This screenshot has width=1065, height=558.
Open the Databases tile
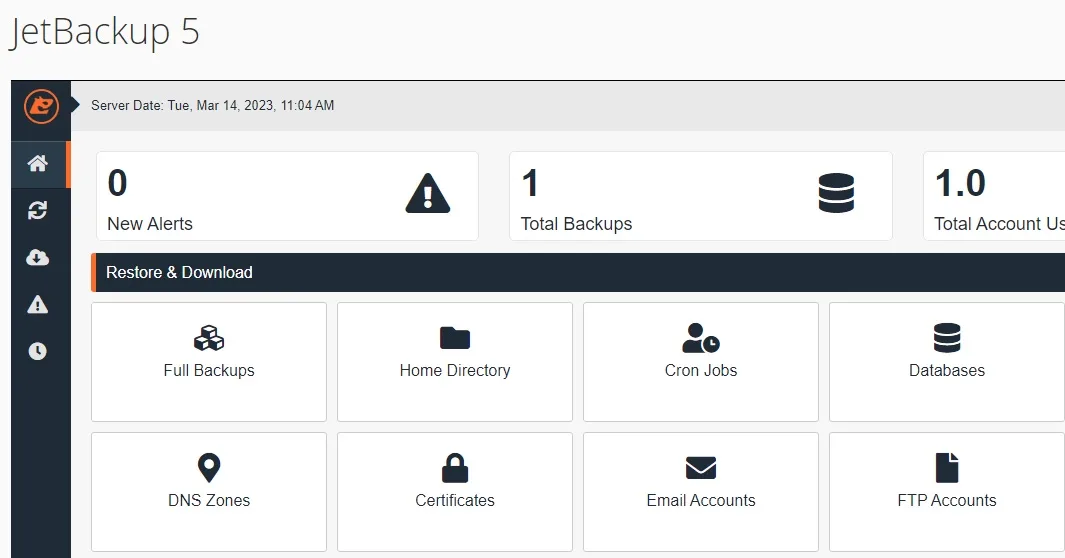point(946,361)
